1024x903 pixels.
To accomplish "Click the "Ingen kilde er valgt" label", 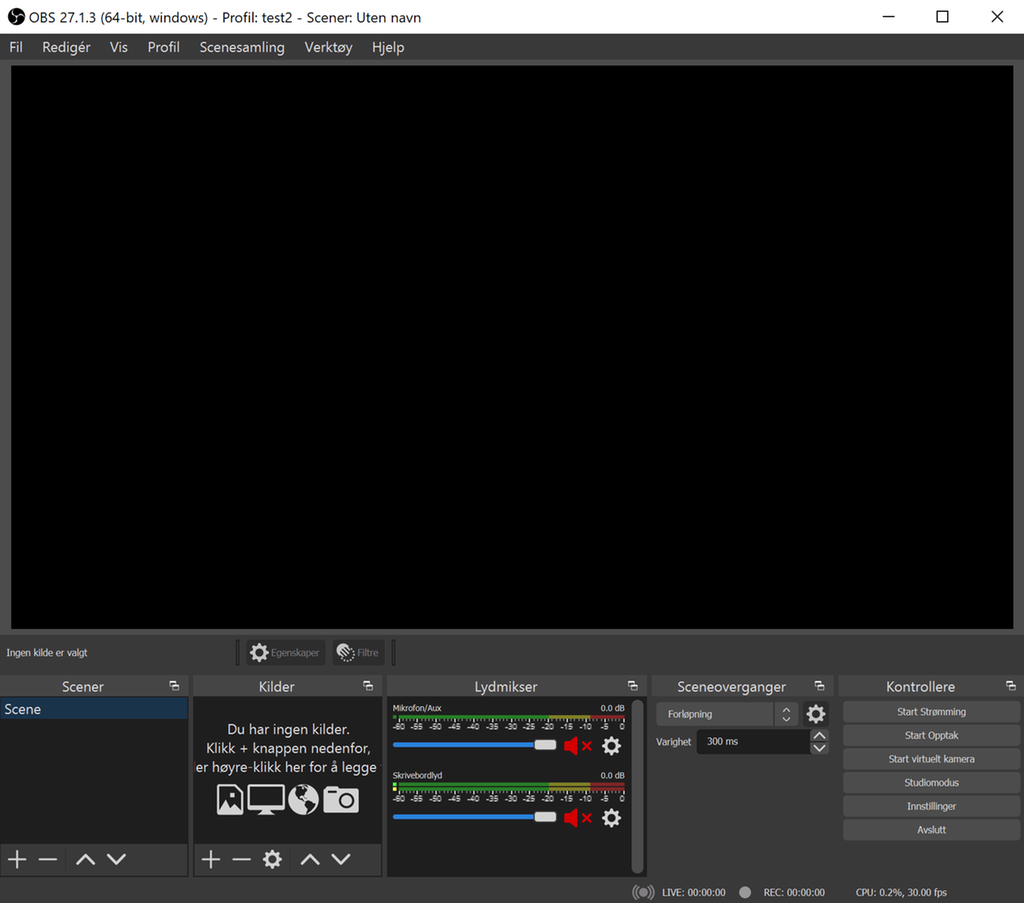I will [47, 652].
